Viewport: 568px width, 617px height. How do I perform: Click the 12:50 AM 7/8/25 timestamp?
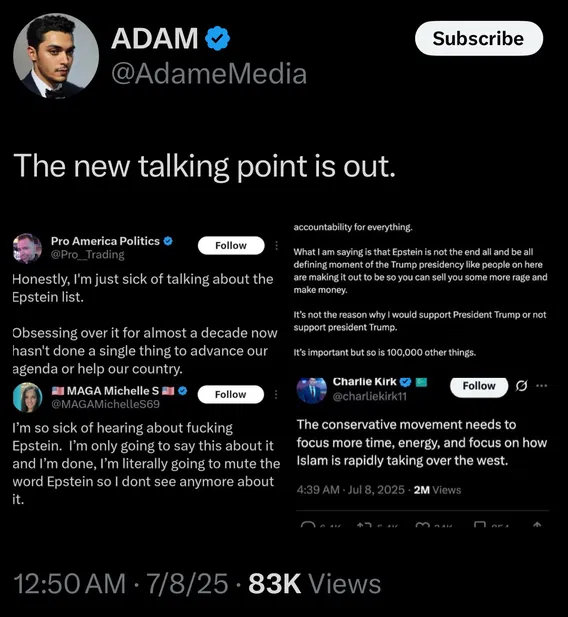tap(120, 583)
